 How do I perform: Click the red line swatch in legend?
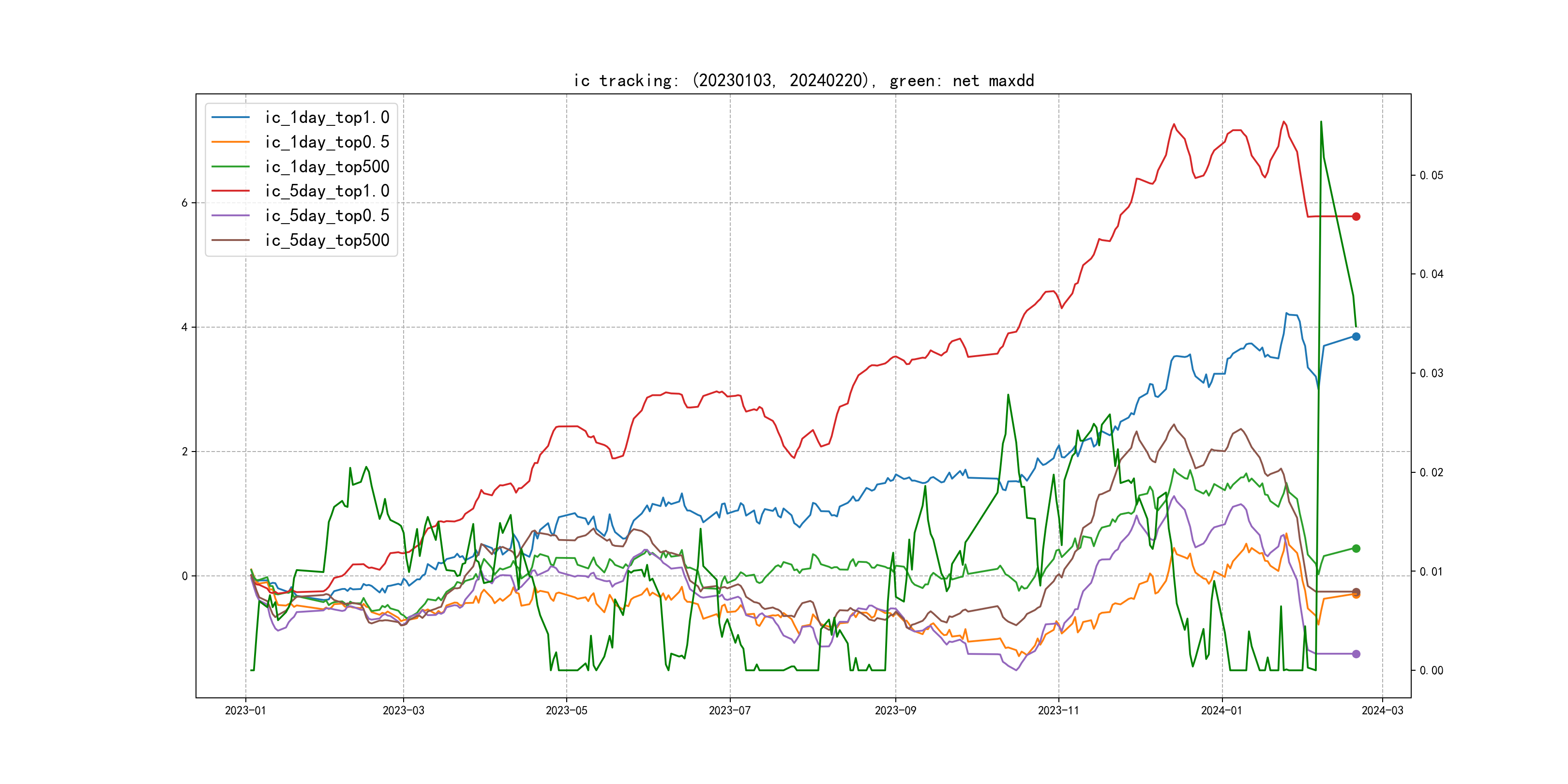pos(231,191)
